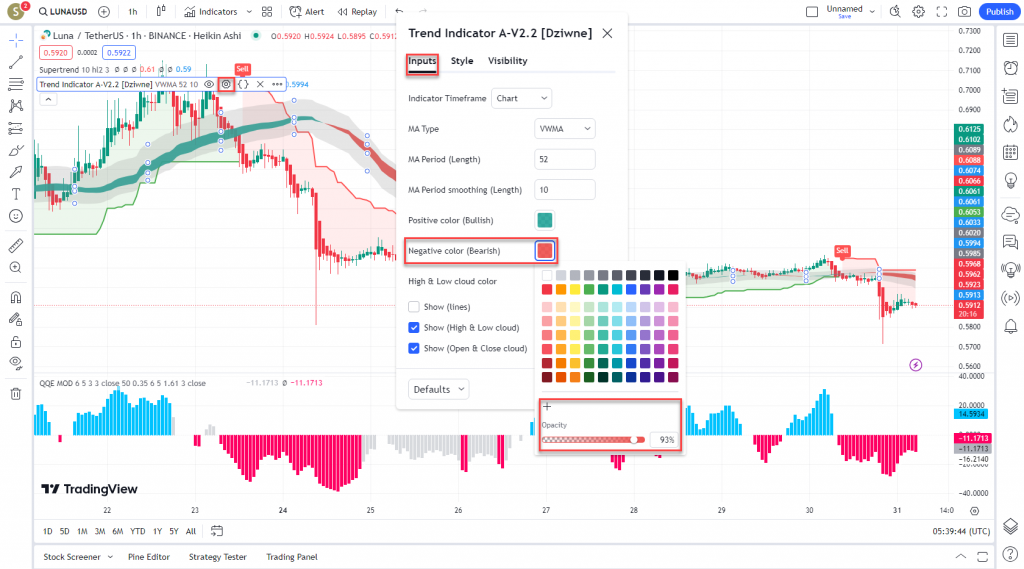This screenshot has width=1024, height=569.
Task: Edit the MA Period (Length) field
Action: pyautogui.click(x=564, y=159)
